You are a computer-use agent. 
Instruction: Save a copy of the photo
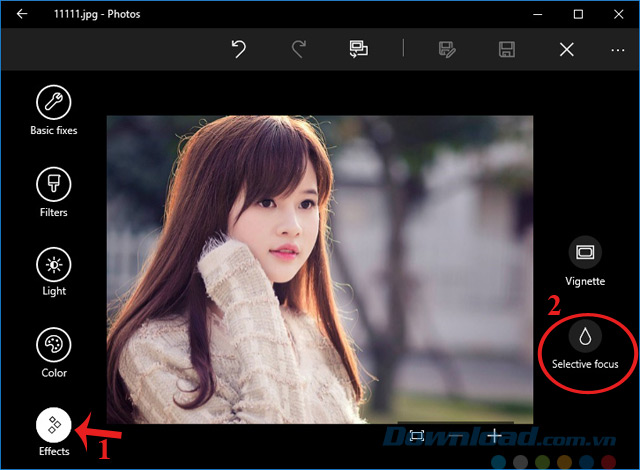click(x=447, y=49)
